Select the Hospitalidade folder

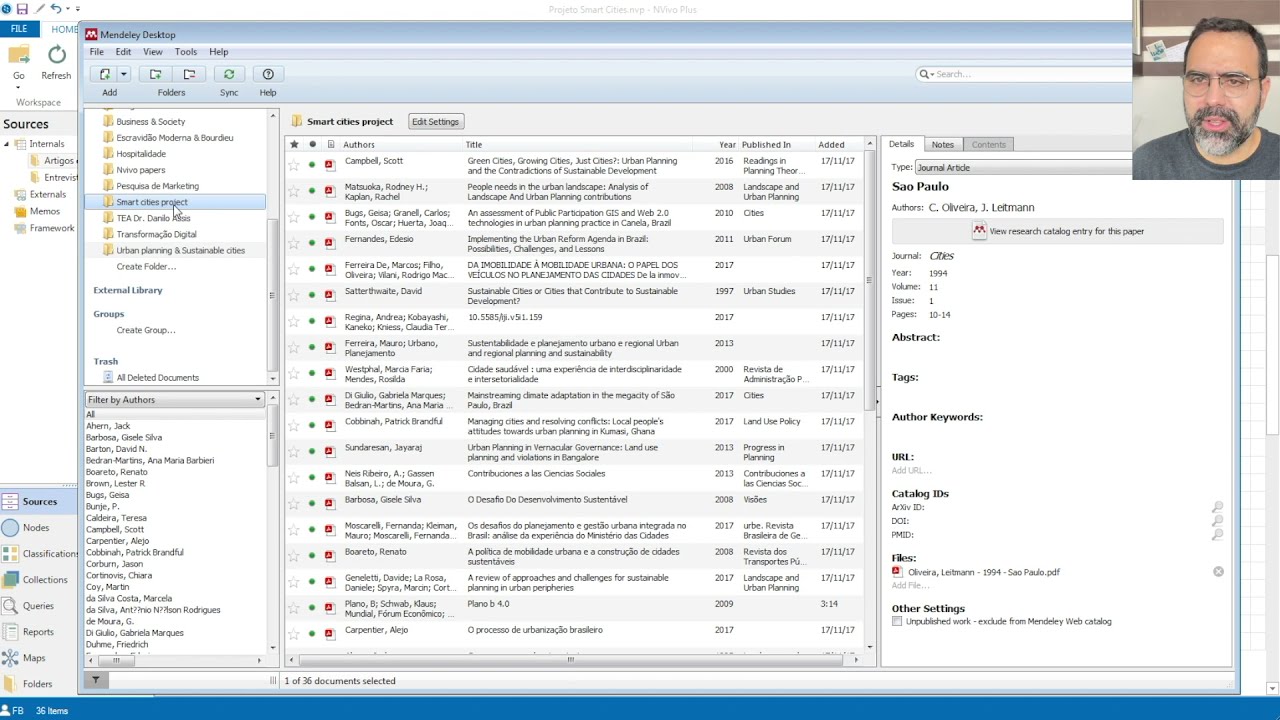tap(140, 154)
